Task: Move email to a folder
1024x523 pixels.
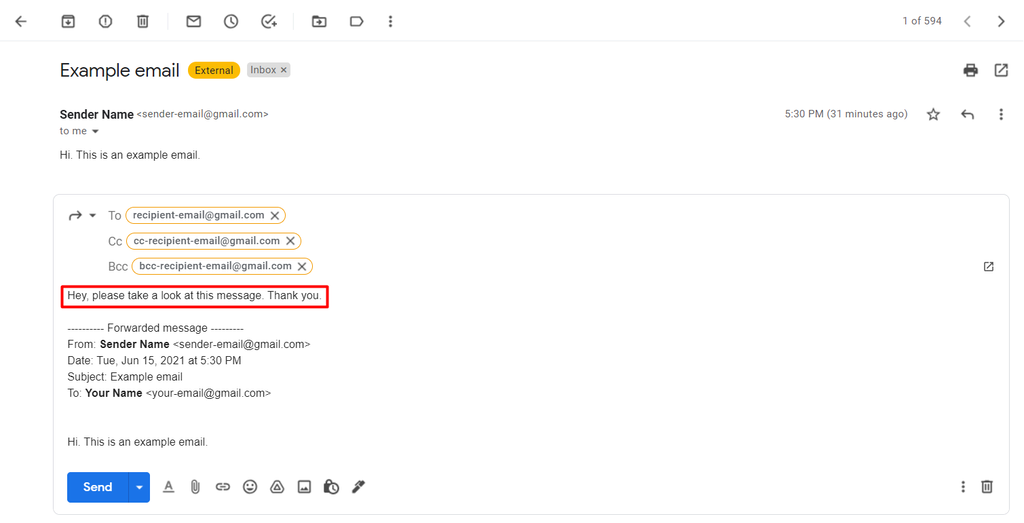Action: point(319,22)
